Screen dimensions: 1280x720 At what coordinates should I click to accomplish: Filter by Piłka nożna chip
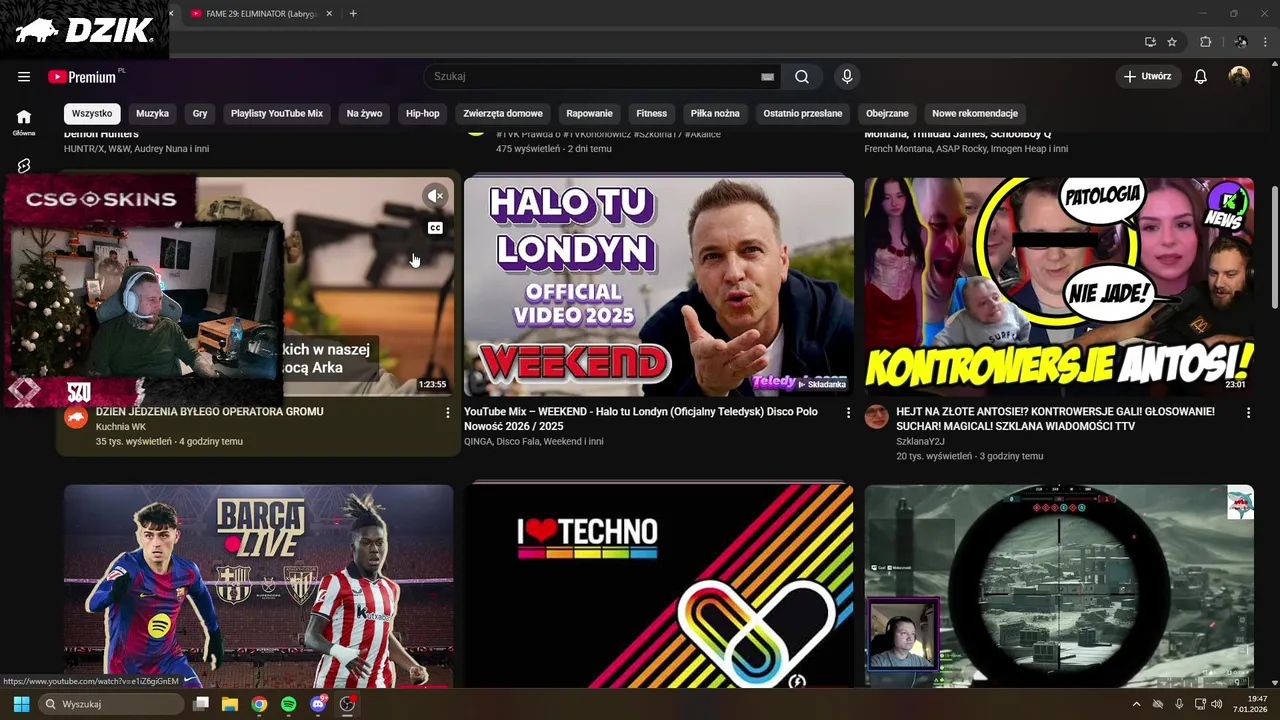[x=715, y=113]
